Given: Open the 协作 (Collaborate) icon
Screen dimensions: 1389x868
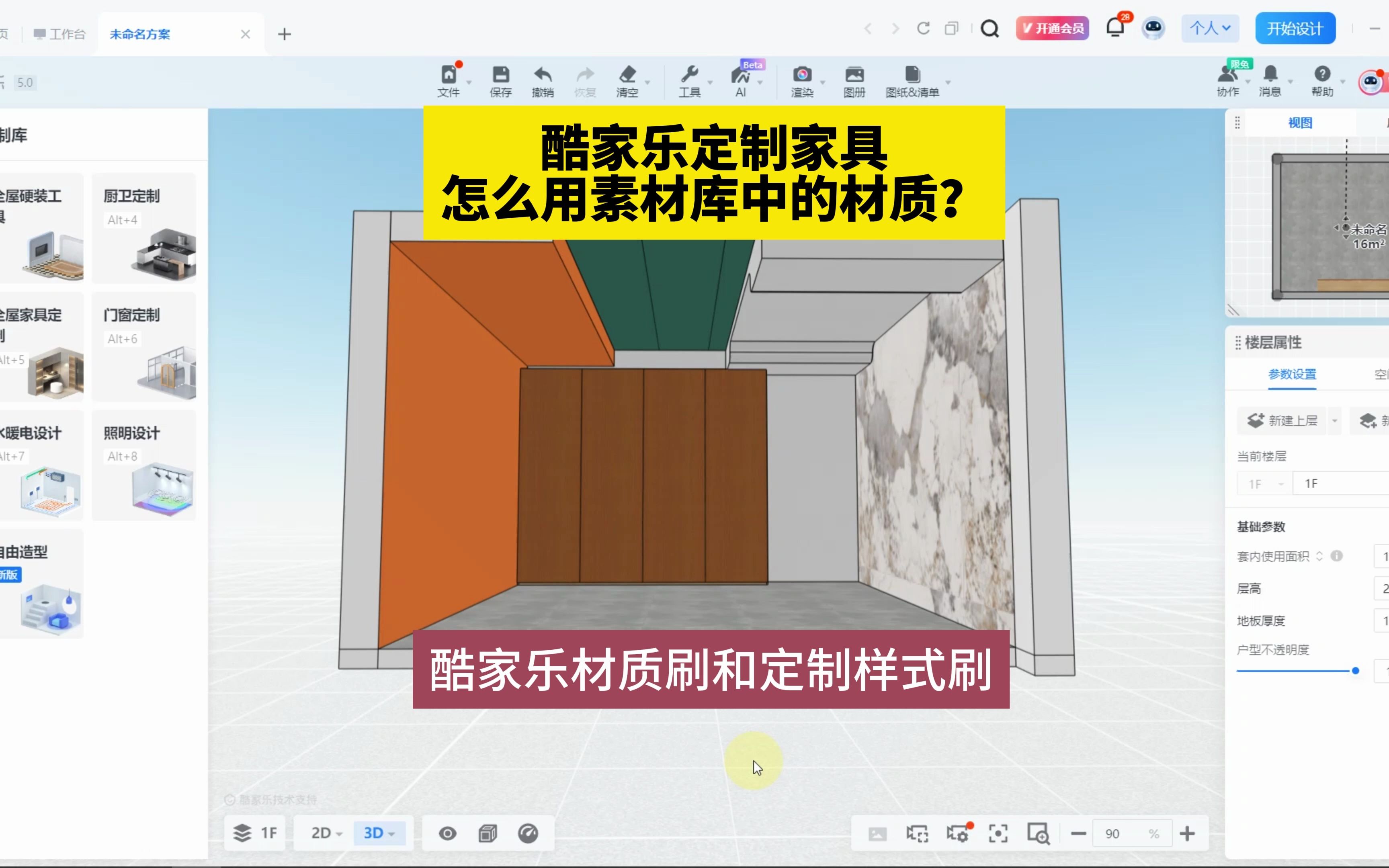Looking at the screenshot, I should 1228,74.
